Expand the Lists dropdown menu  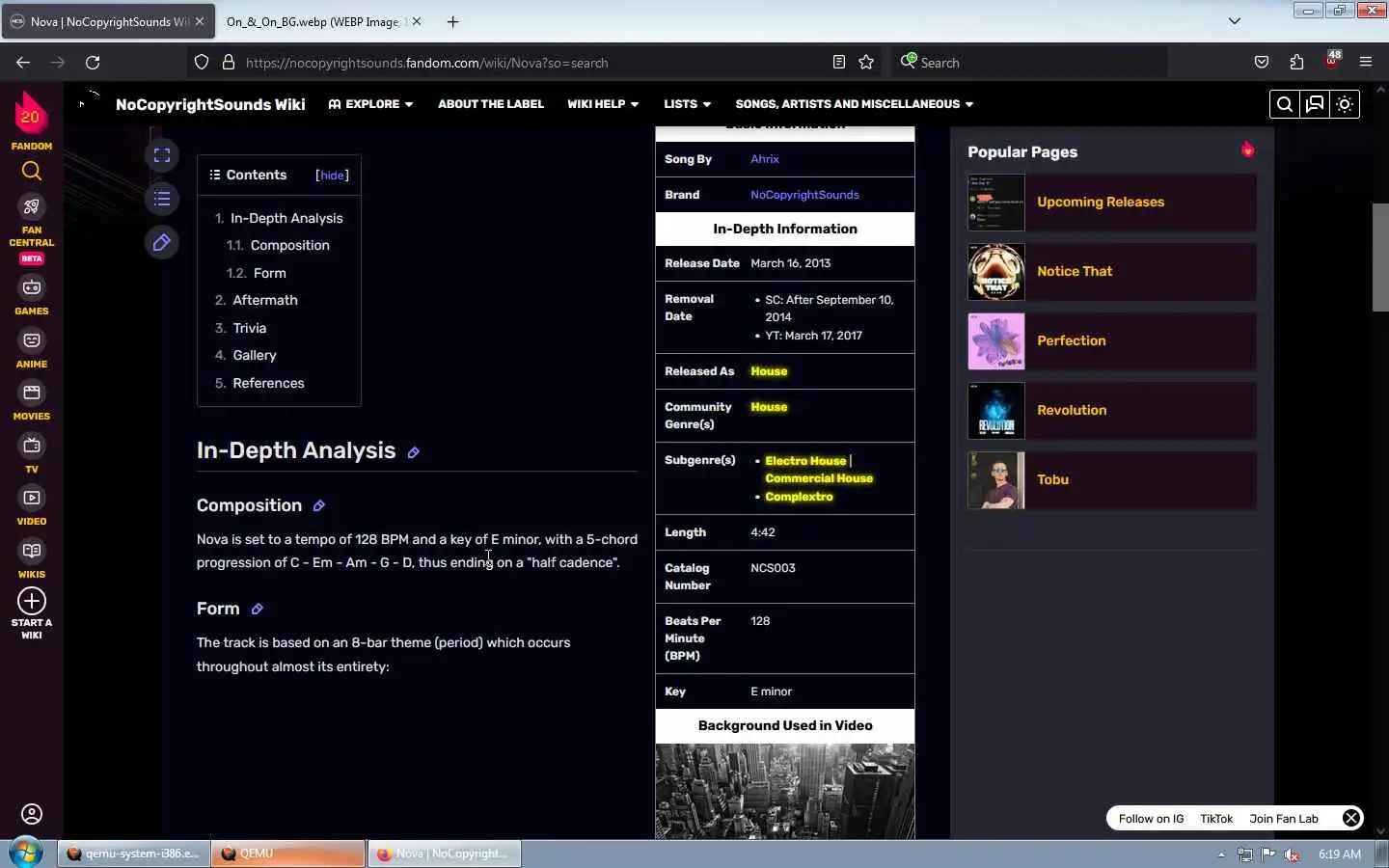[687, 104]
